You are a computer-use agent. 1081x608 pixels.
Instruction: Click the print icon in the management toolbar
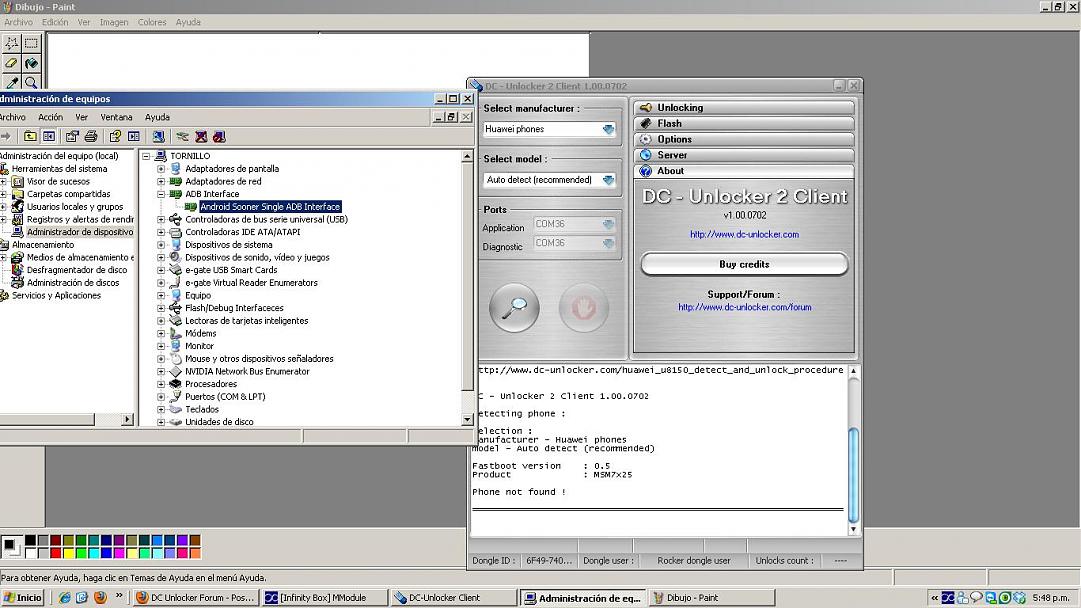pos(91,137)
